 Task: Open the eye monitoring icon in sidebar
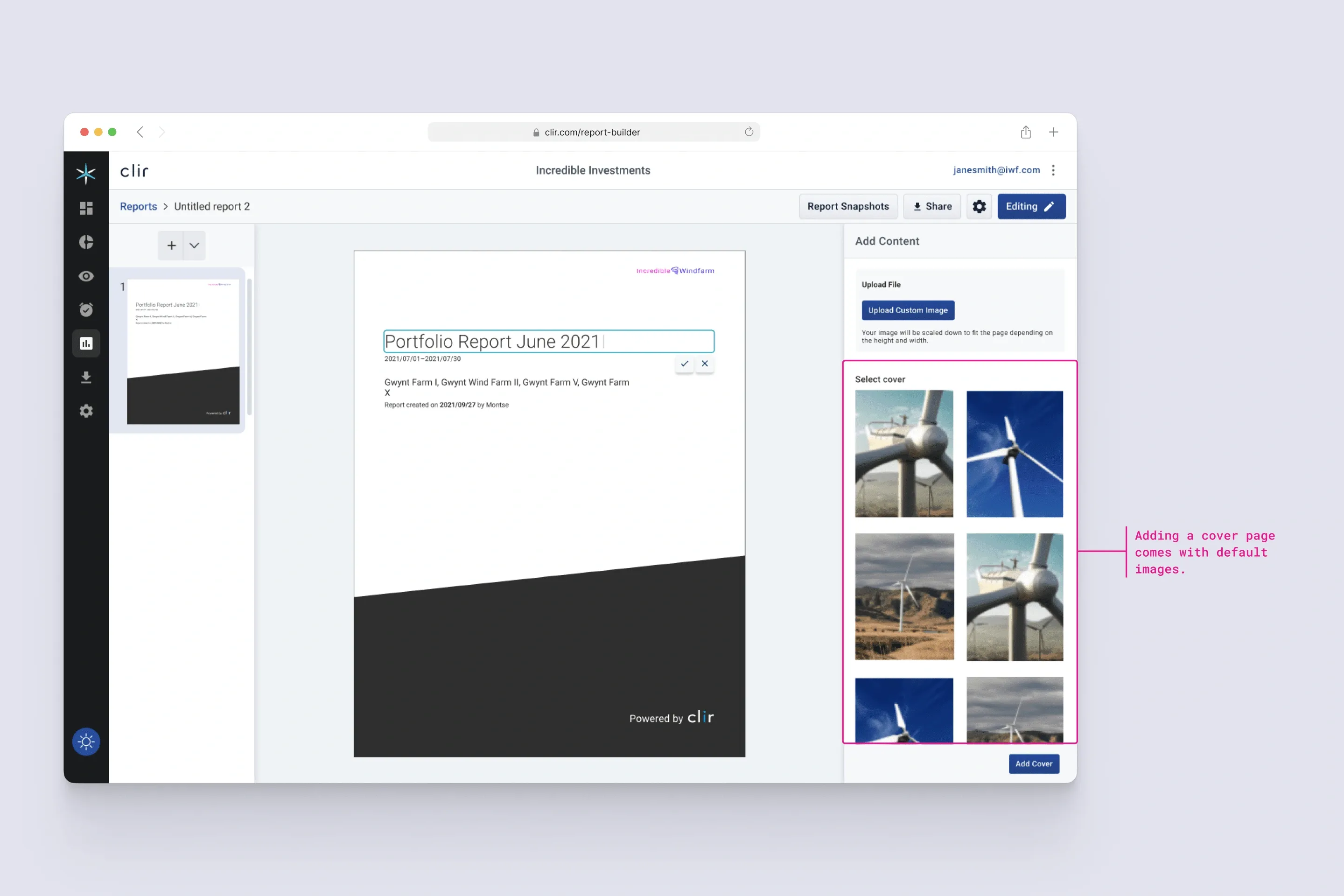(x=86, y=276)
